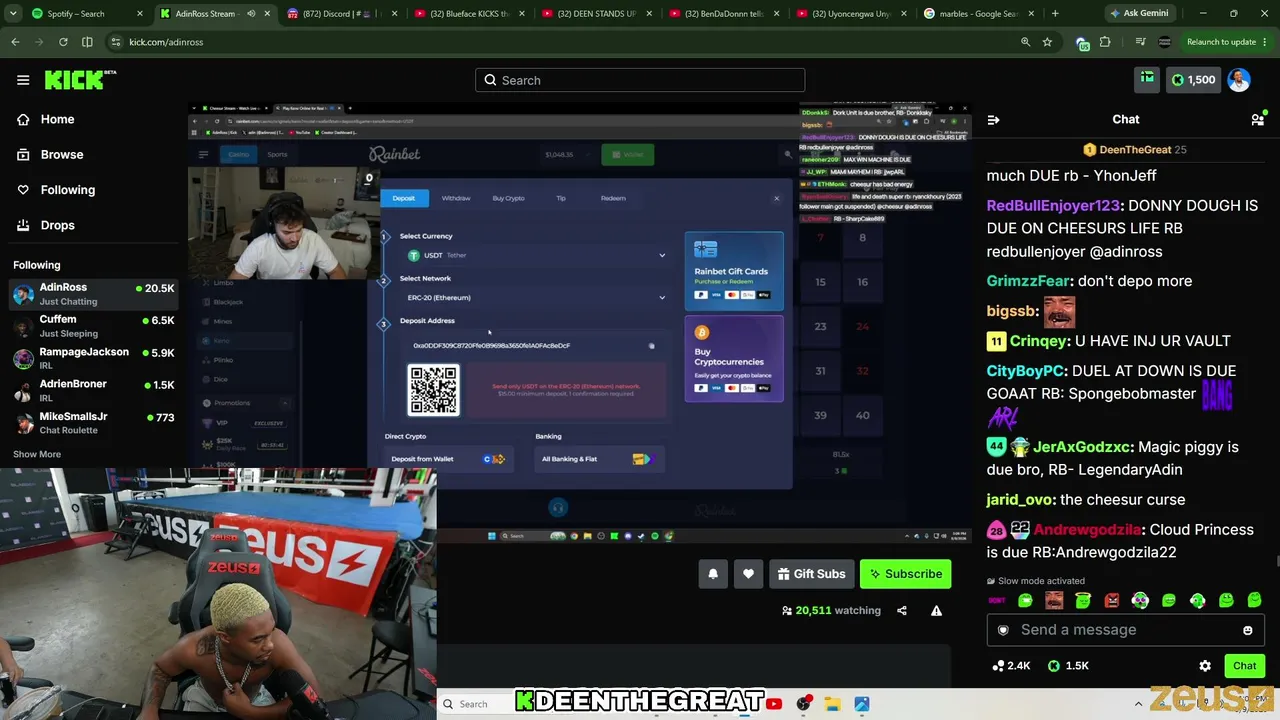Open the green store icon in Kick header
Screen dimensions: 1280x720
pyautogui.click(x=1147, y=79)
